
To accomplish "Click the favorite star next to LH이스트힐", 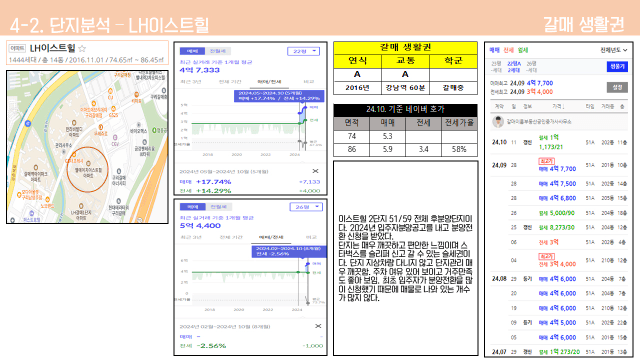I will tap(82, 49).
